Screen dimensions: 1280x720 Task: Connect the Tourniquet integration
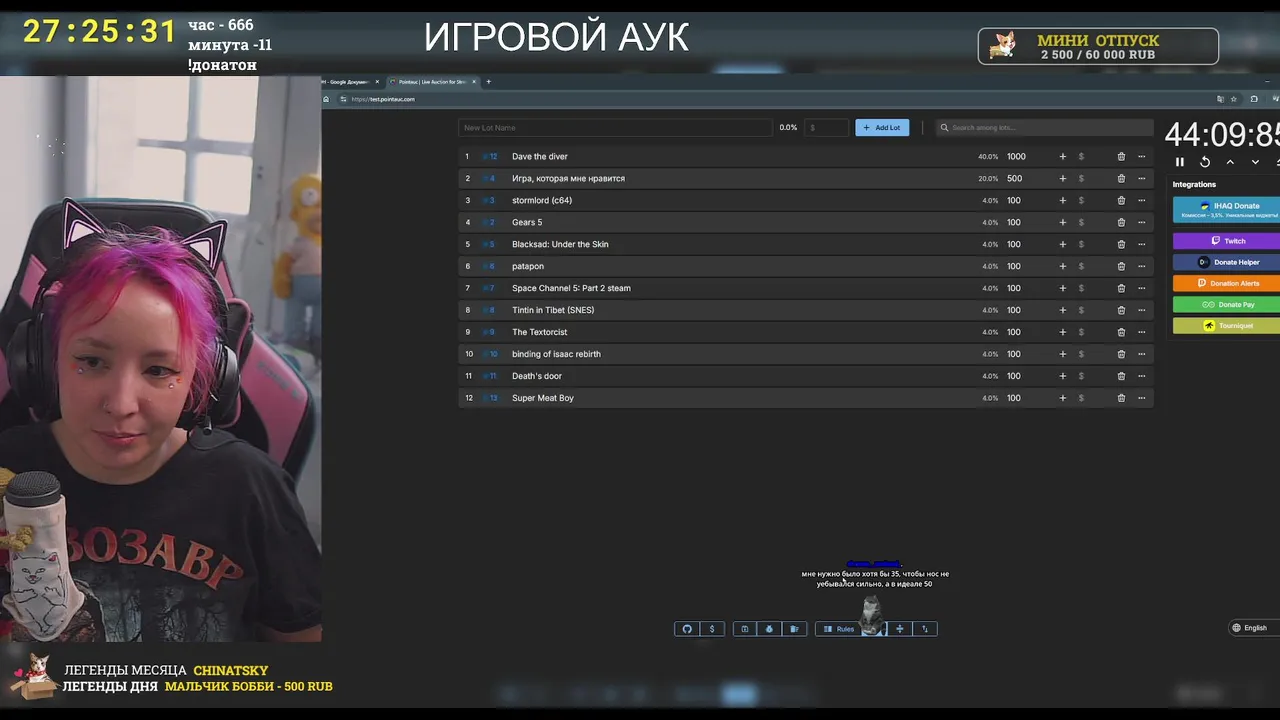coord(1226,325)
